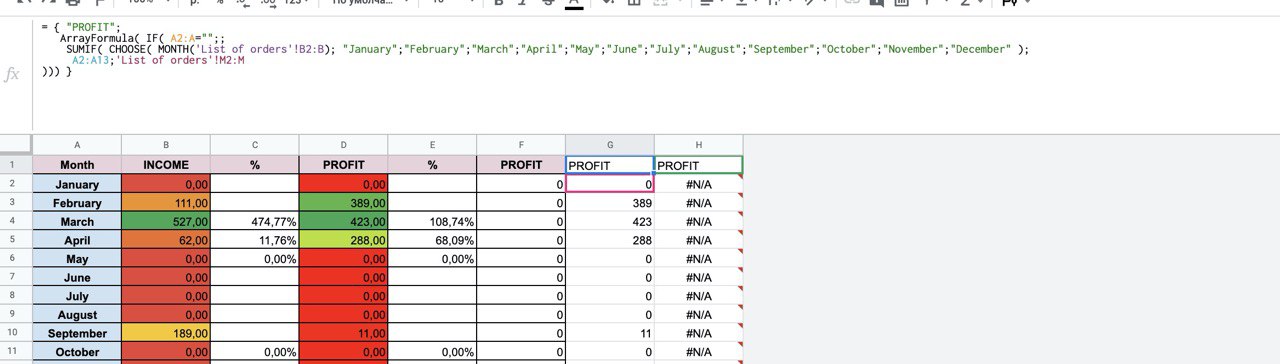Select the October month cell

pyautogui.click(x=77, y=352)
